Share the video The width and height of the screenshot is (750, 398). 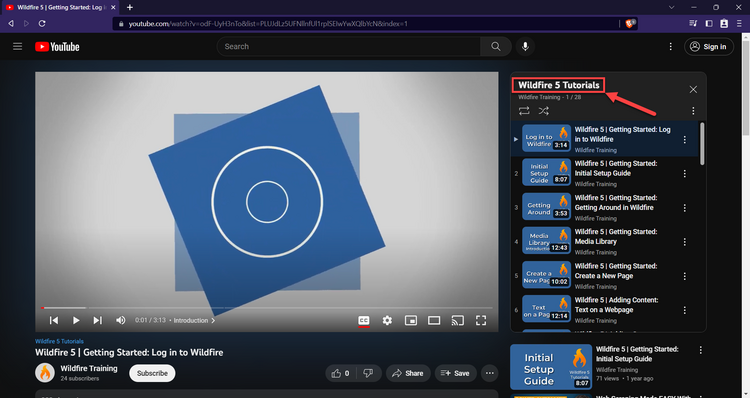pyautogui.click(x=408, y=373)
